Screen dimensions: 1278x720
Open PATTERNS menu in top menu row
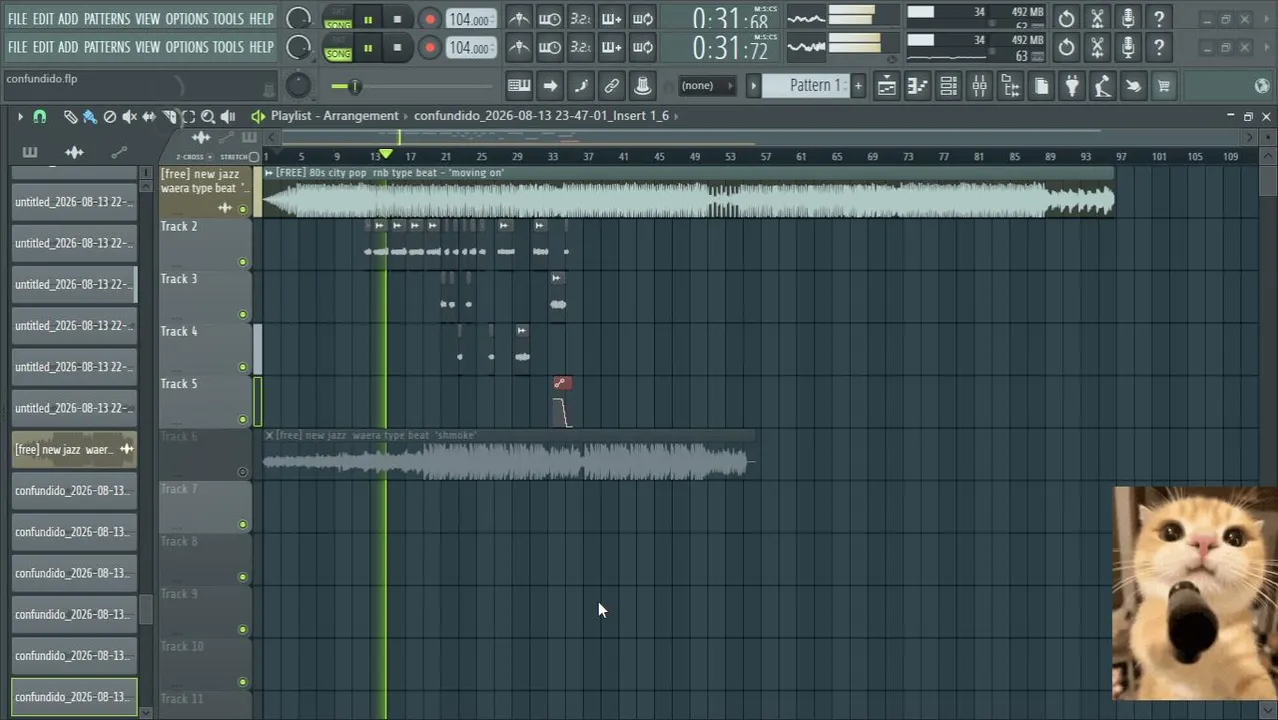pos(107,19)
